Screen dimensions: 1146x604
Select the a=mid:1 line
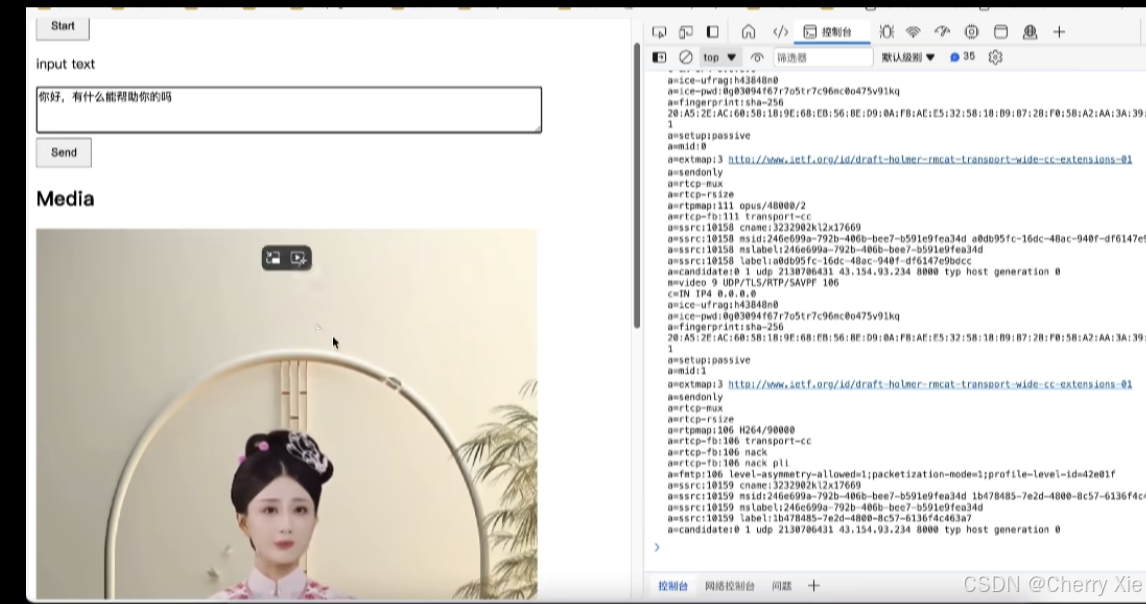(x=686, y=371)
